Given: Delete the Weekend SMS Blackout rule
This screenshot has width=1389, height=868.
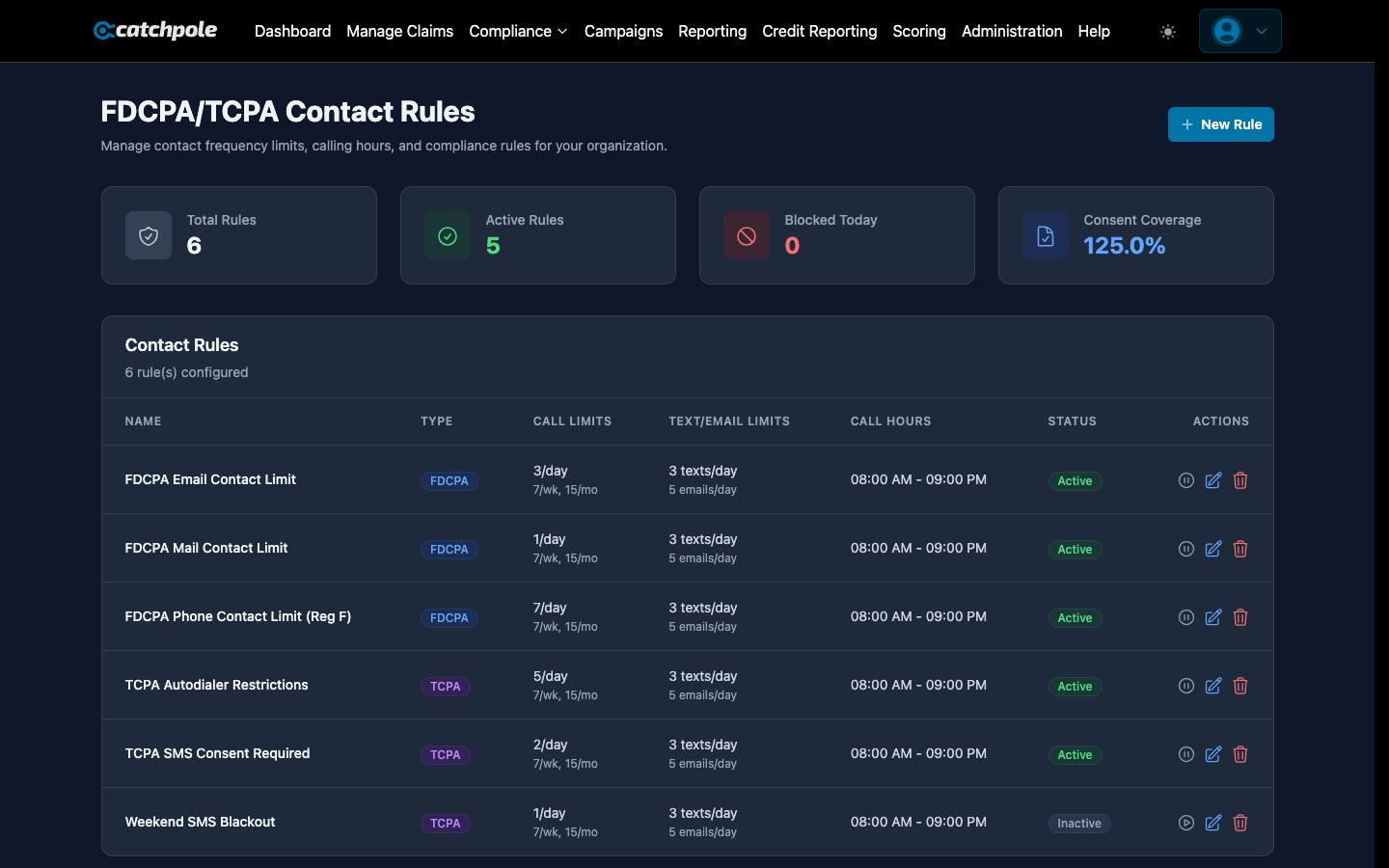Looking at the screenshot, I should 1240,823.
